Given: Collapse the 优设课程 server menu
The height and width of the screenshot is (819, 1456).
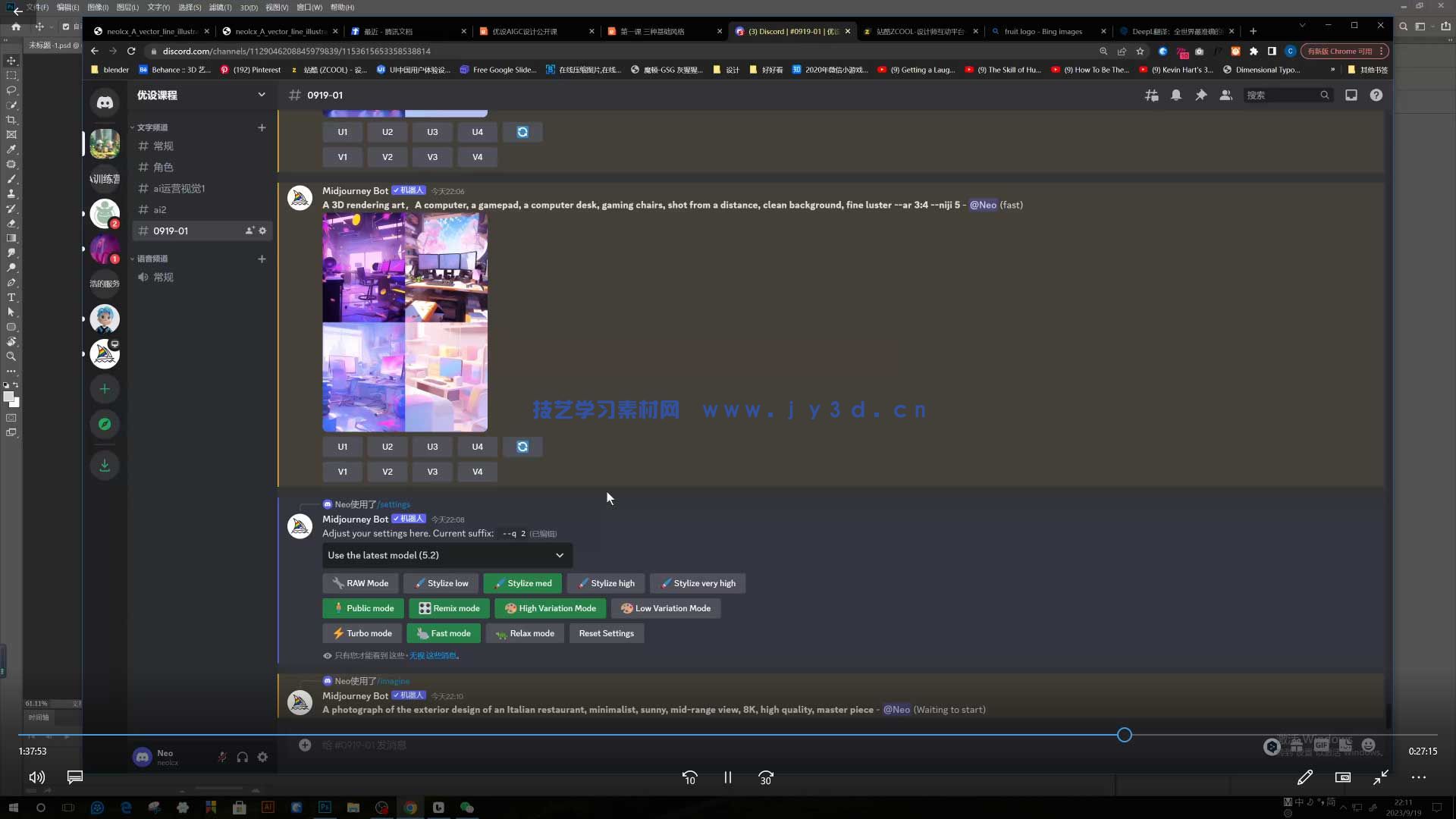Looking at the screenshot, I should pyautogui.click(x=262, y=95).
